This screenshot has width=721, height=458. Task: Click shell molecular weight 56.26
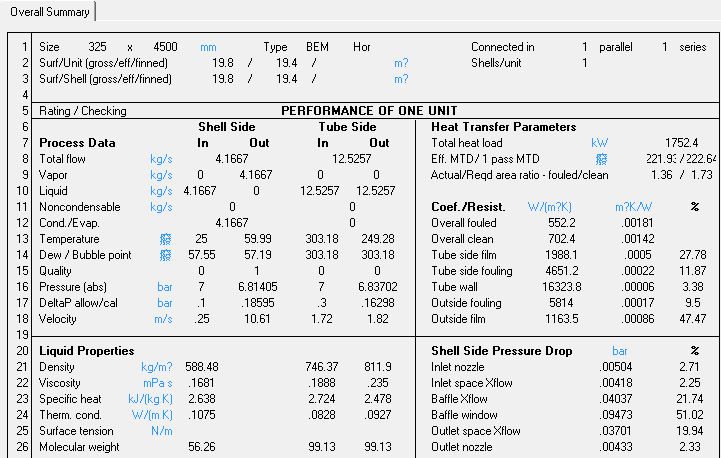[202, 447]
